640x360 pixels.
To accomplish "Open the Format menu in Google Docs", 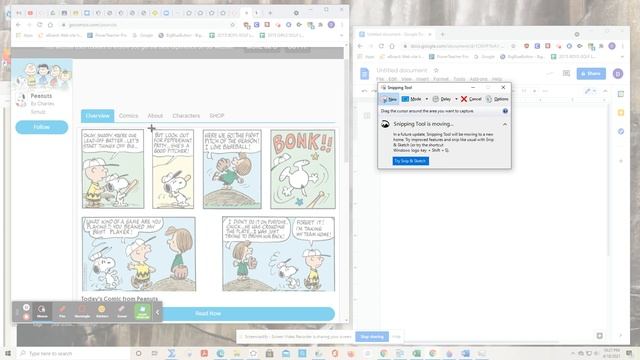I will (x=441, y=79).
